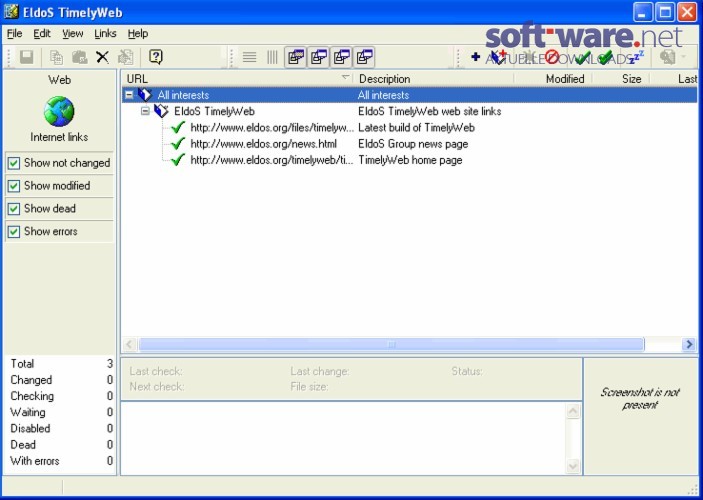Select the http://www.eldos.org/files/timelyw... link

(272, 128)
